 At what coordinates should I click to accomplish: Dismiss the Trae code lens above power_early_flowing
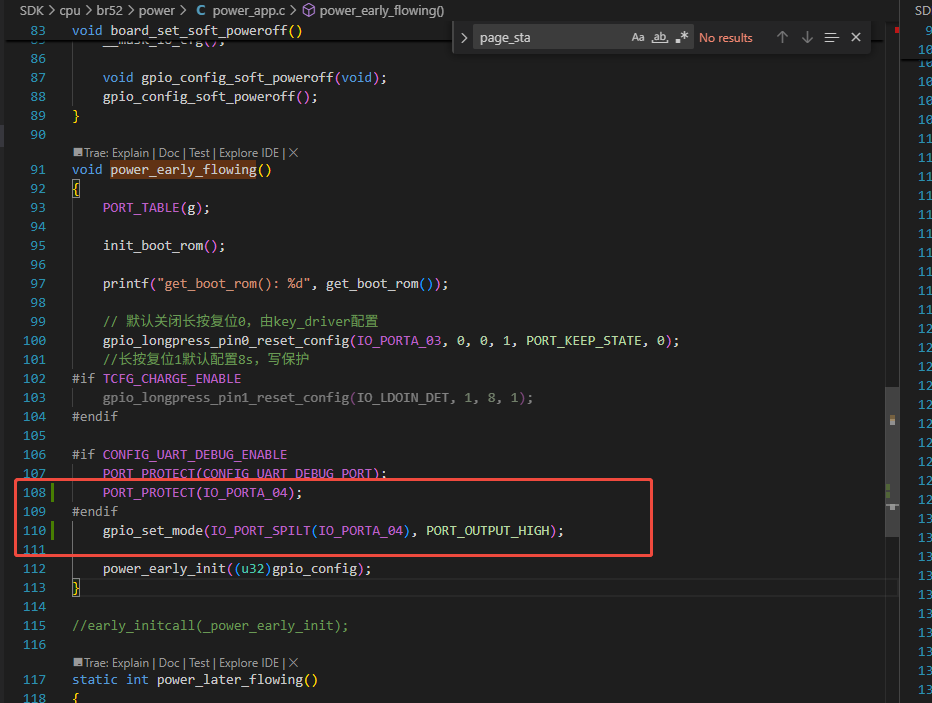click(294, 153)
